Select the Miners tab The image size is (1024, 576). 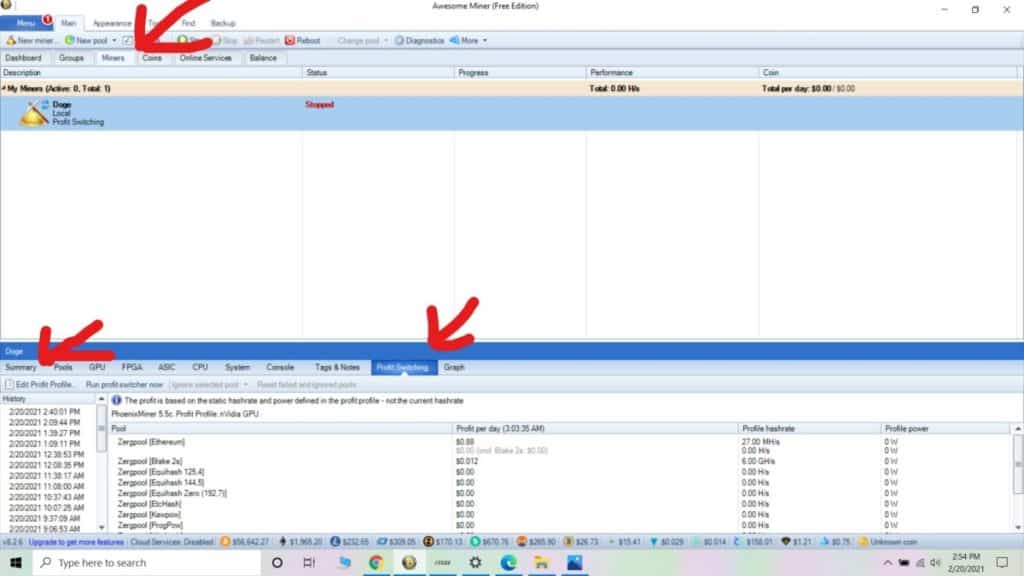[x=112, y=58]
